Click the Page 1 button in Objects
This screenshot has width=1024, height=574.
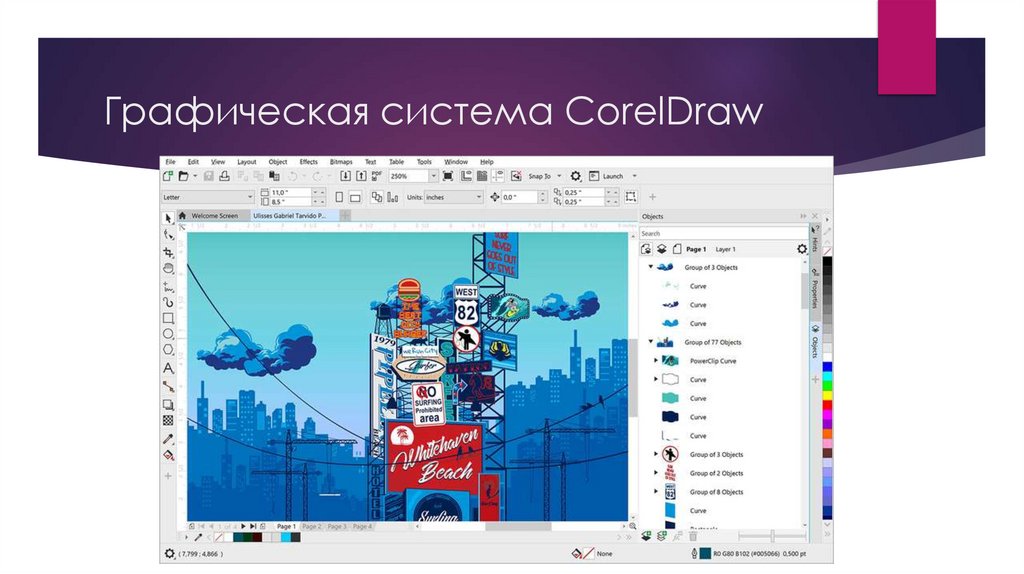click(696, 249)
